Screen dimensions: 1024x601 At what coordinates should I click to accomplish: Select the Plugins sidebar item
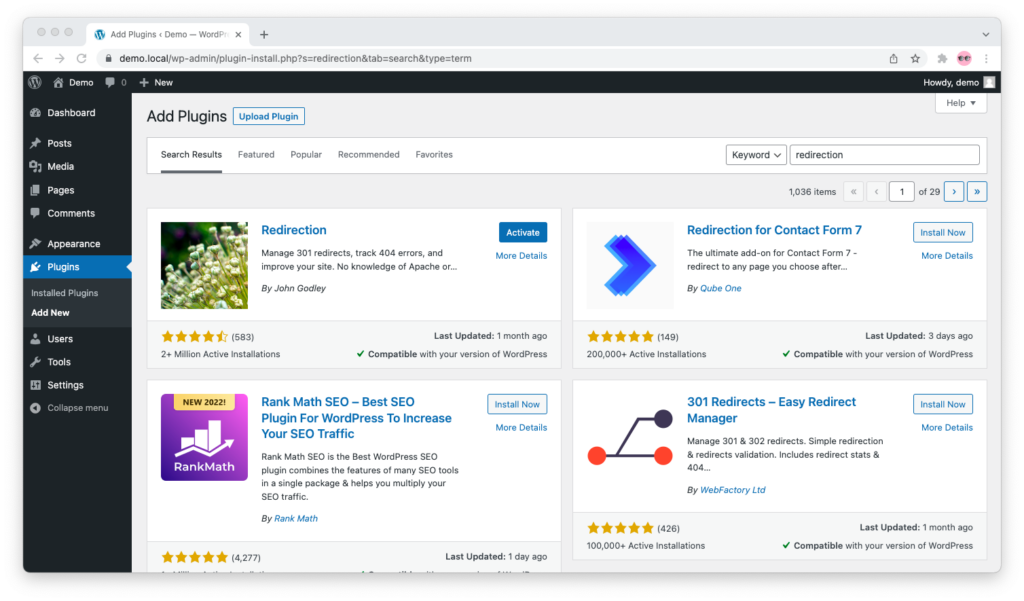coord(77,267)
